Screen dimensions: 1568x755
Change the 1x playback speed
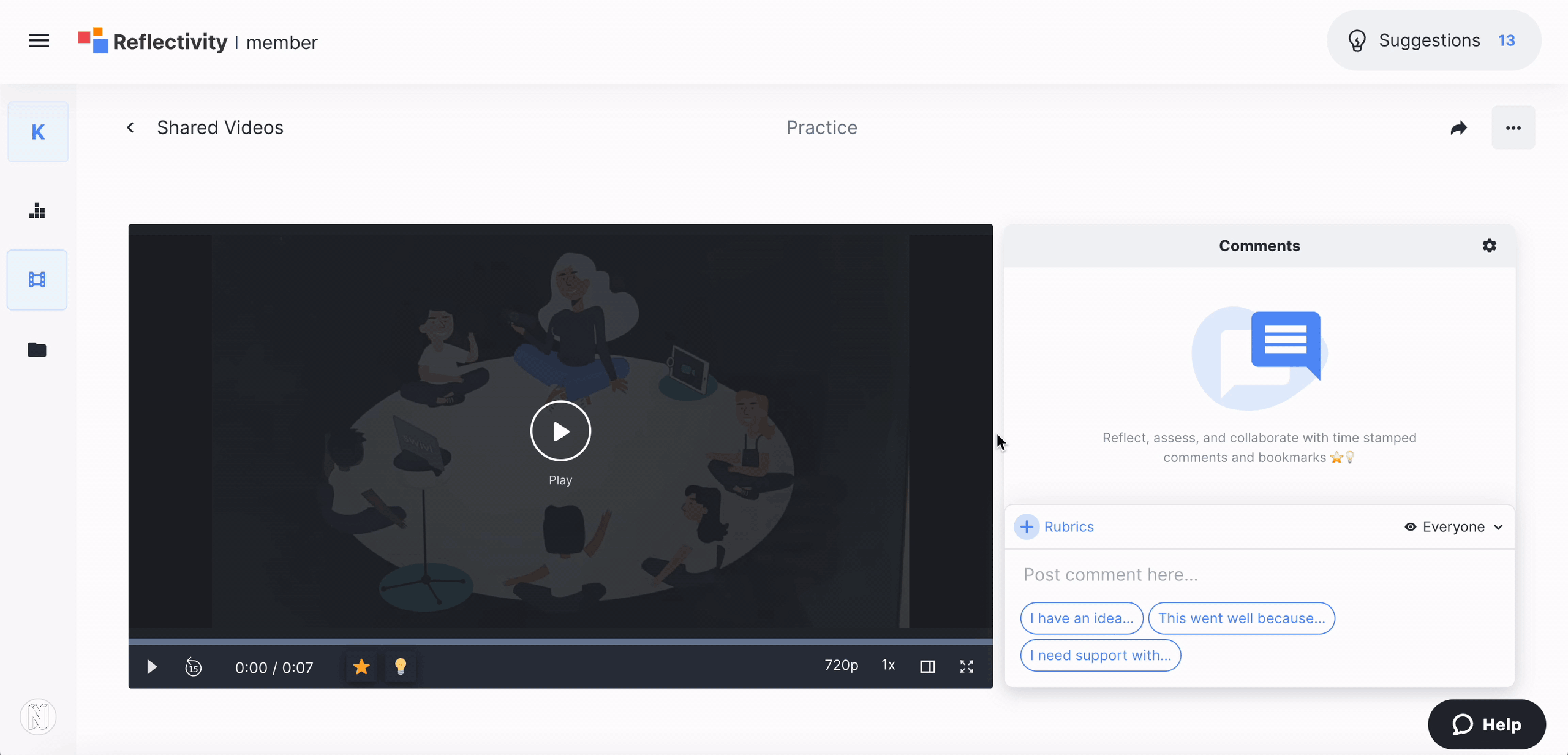(888, 666)
